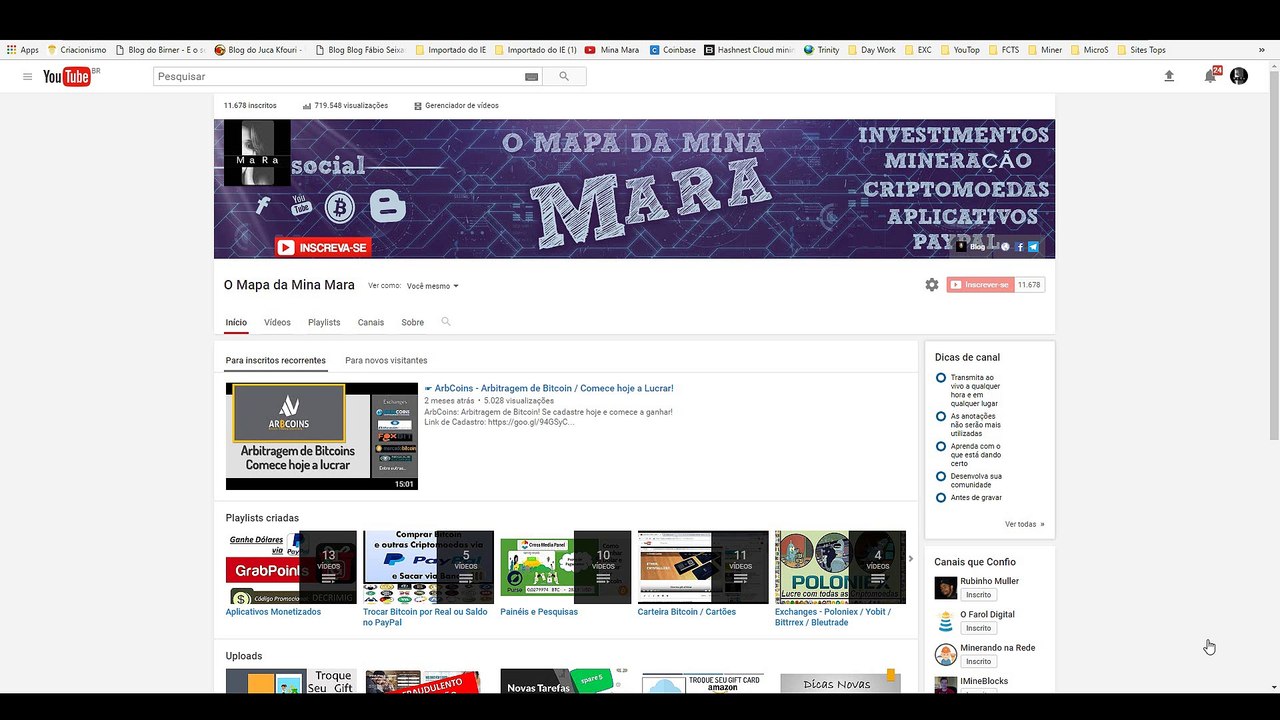View the '719.548 visualizações' analytics link

click(x=345, y=105)
